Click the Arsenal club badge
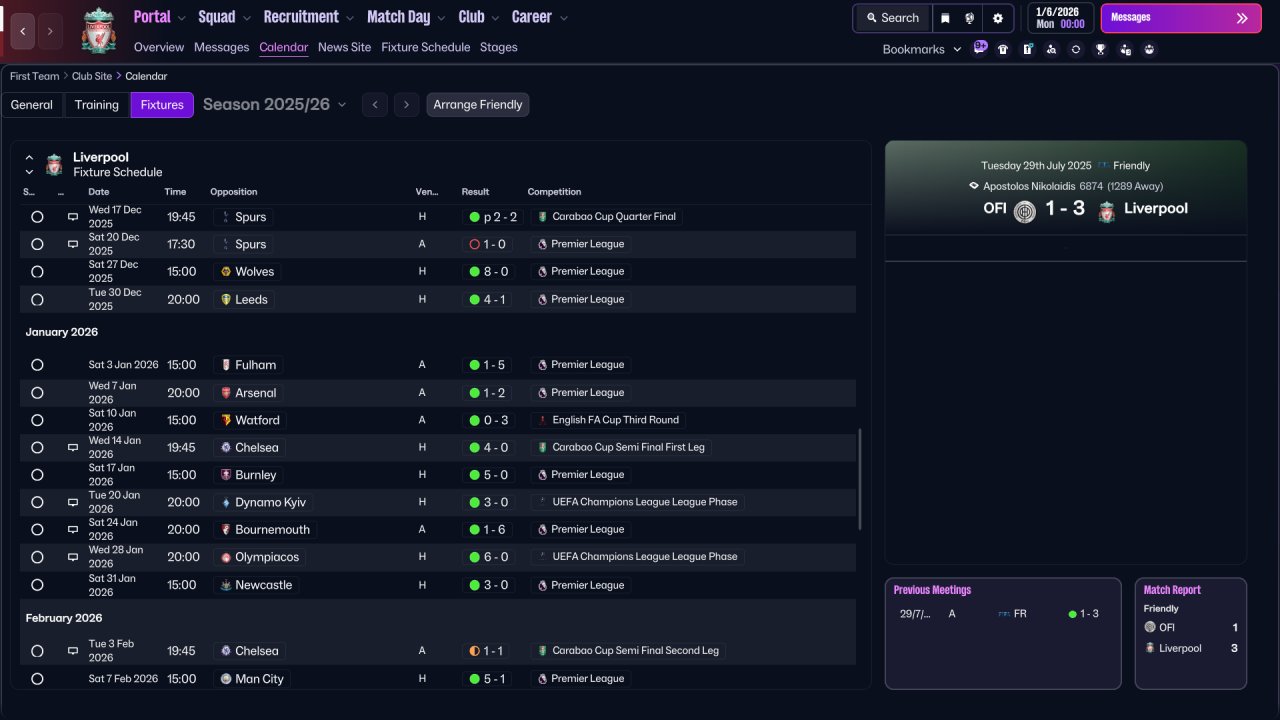Viewport: 1280px width, 720px height. 226,393
